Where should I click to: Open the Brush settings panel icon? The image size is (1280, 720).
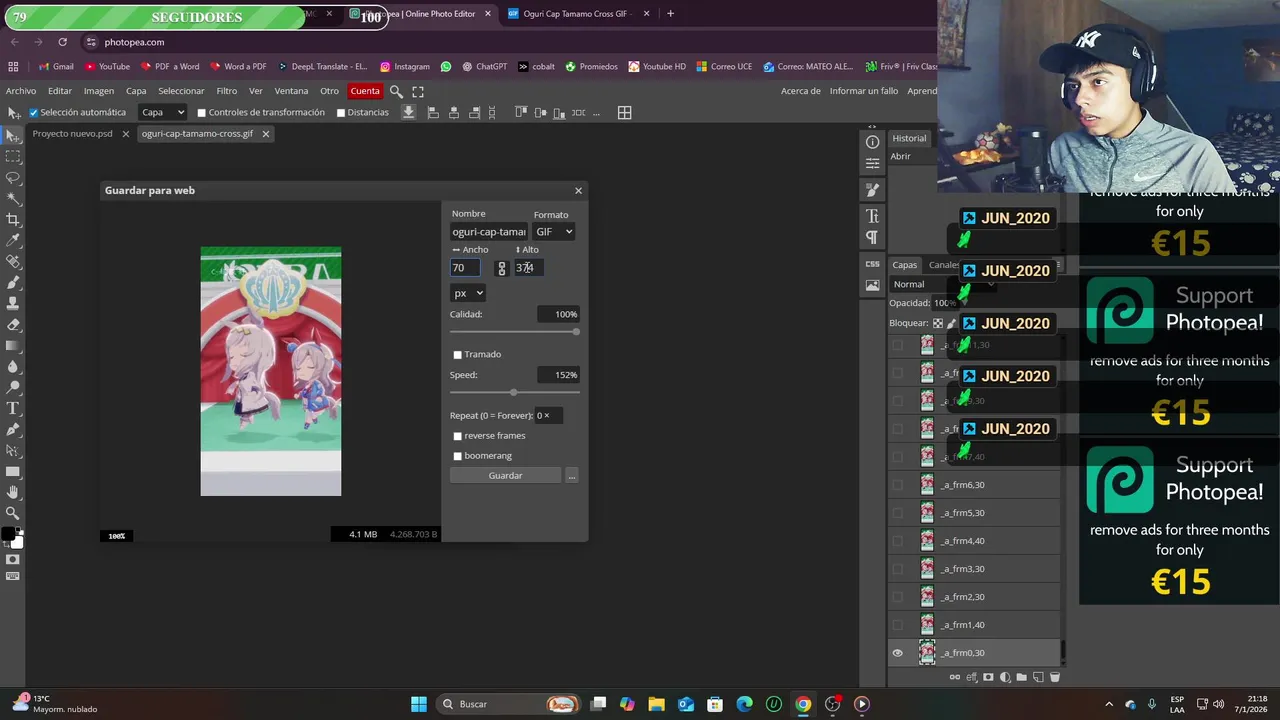pyautogui.click(x=872, y=190)
